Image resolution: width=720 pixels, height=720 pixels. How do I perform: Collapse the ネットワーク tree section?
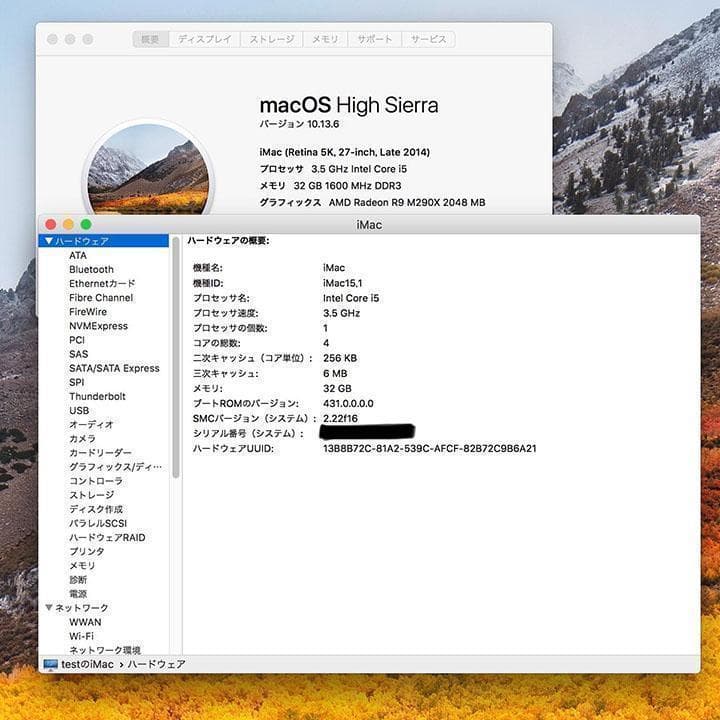click(49, 608)
